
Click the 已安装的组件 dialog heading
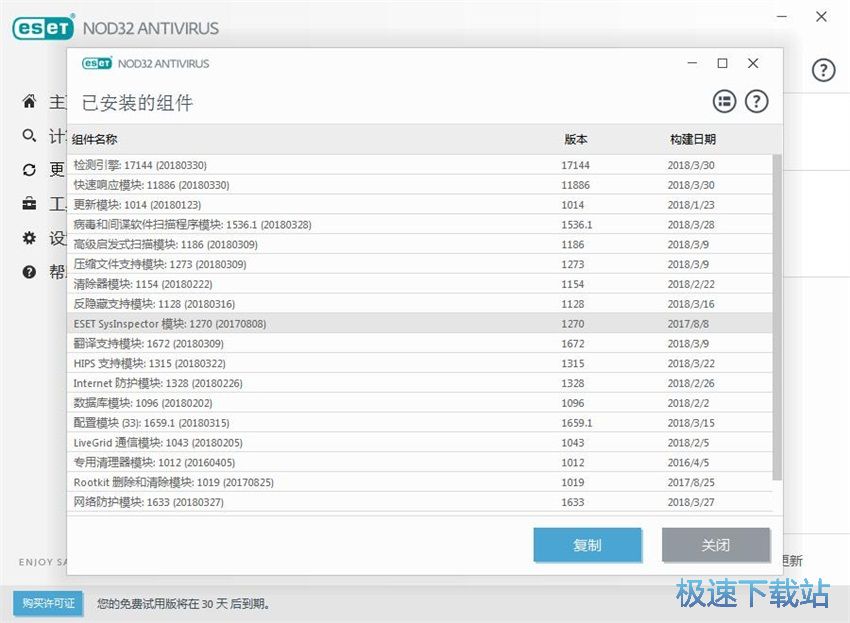click(137, 102)
